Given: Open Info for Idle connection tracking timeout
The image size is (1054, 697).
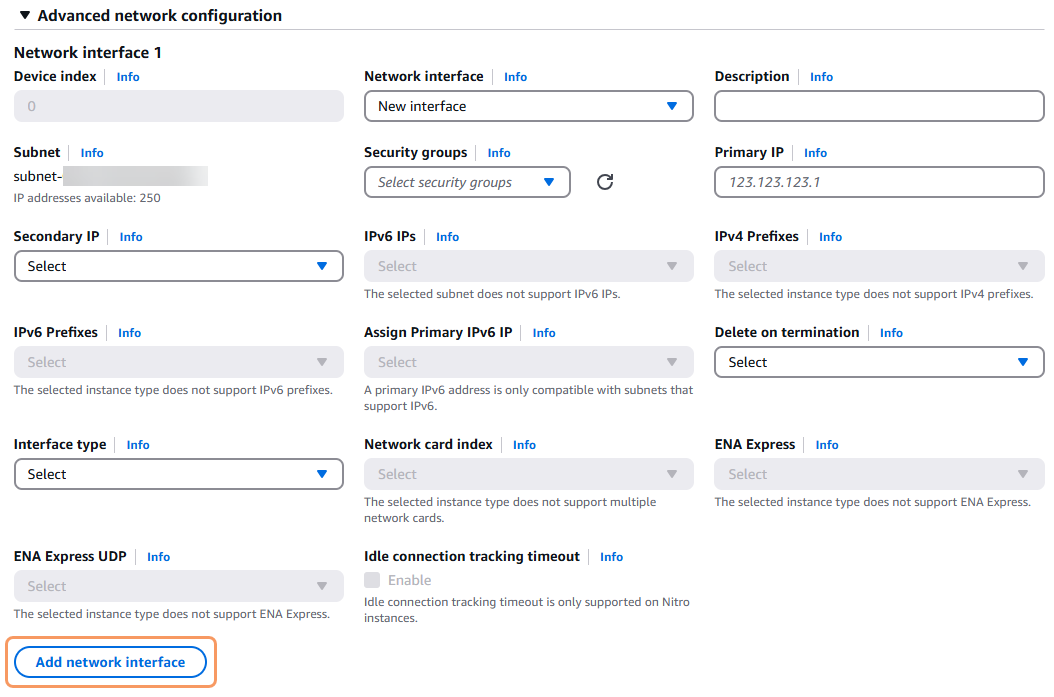Looking at the screenshot, I should [x=611, y=557].
